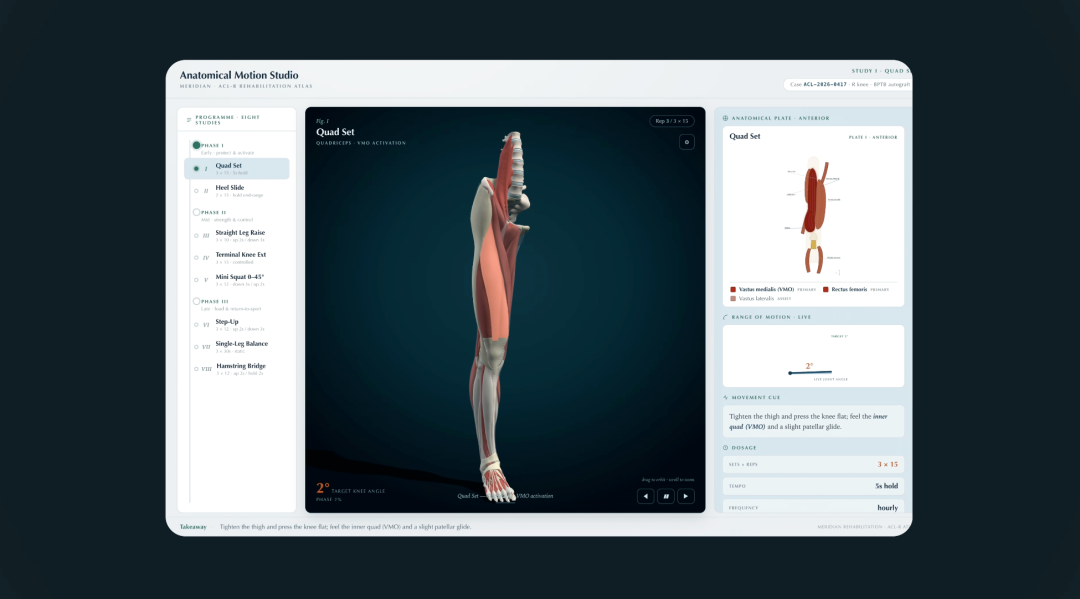The height and width of the screenshot is (599, 1080).
Task: Open the Heel Slide exercise
Action: 237,191
